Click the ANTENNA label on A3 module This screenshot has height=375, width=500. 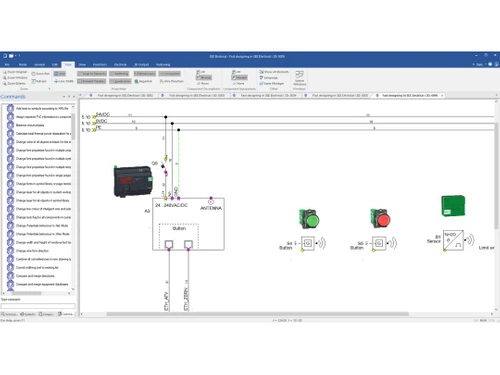211,208
